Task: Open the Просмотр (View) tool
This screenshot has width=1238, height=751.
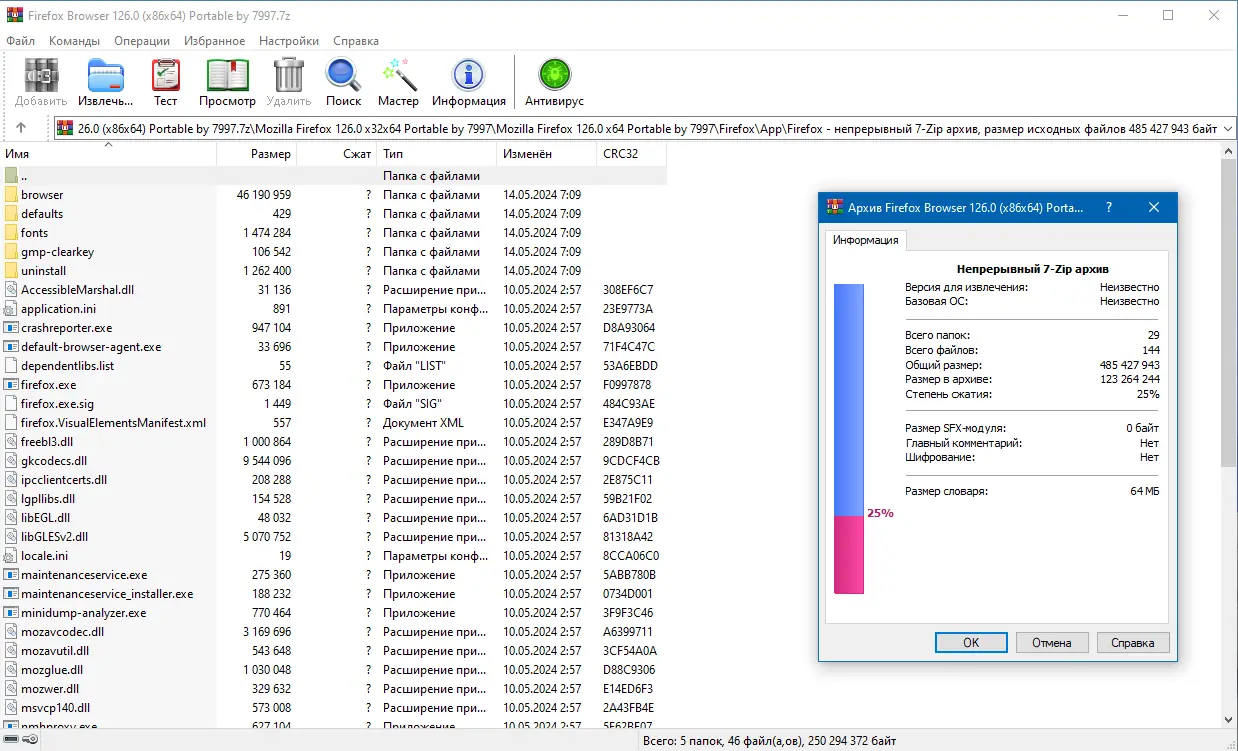Action: point(227,76)
